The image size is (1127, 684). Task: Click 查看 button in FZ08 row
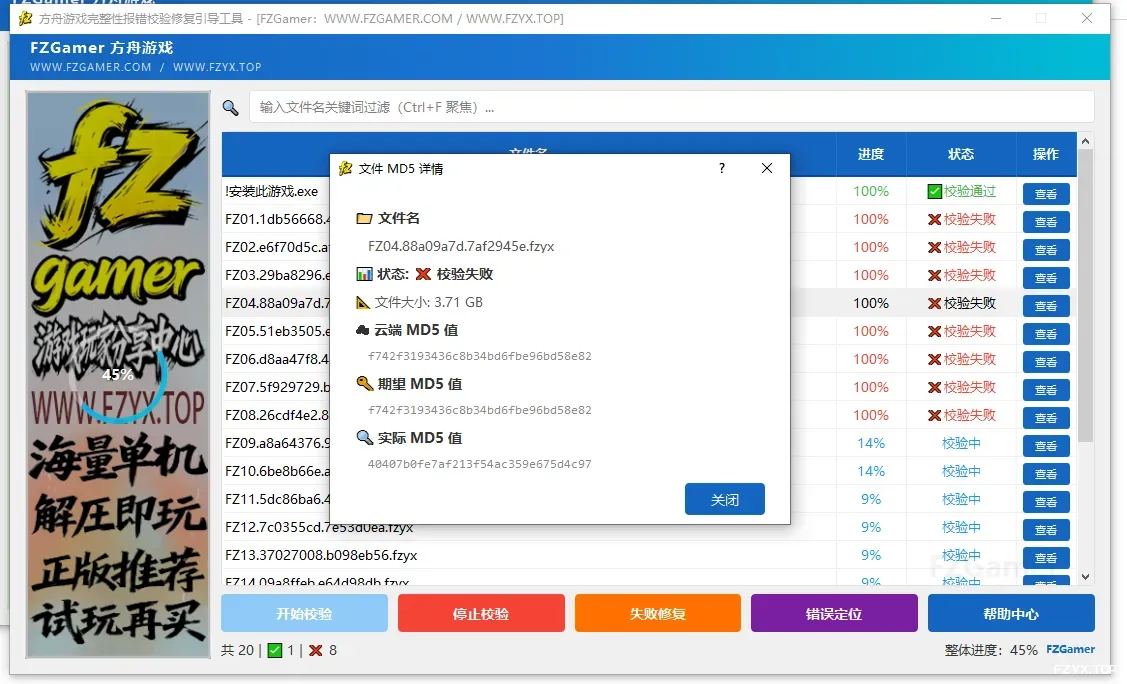pos(1046,418)
